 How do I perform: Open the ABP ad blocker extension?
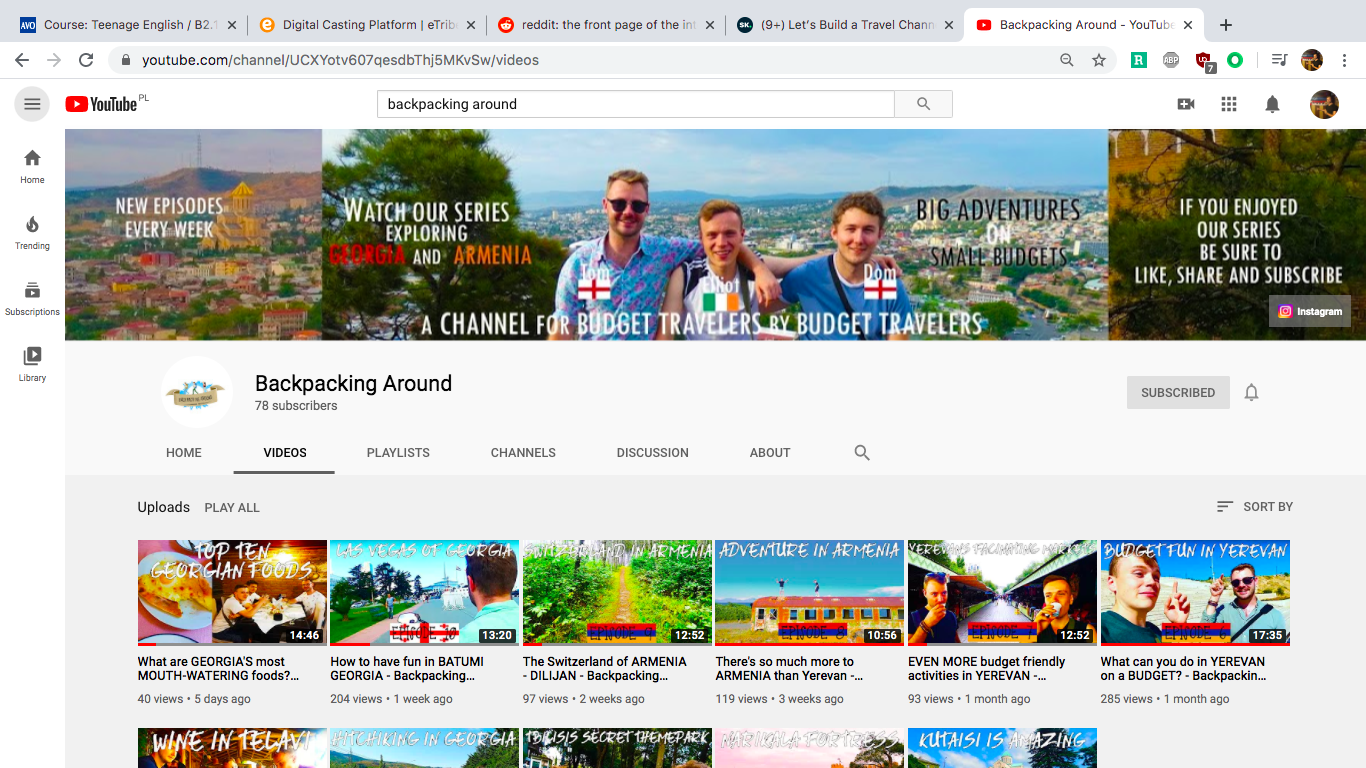pos(1171,60)
